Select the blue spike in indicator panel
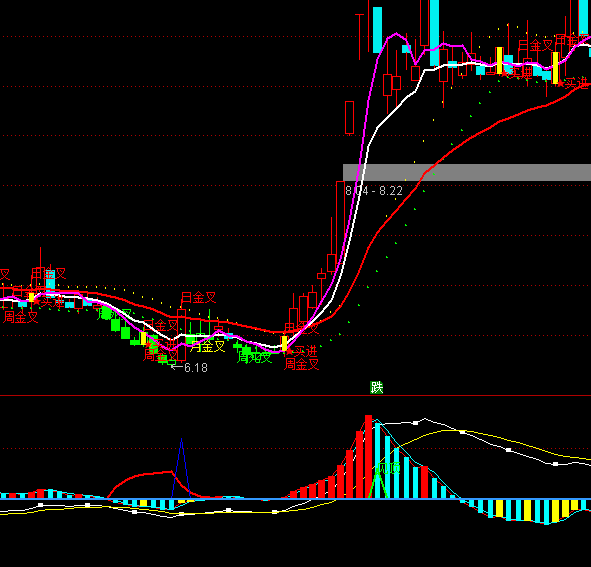Screen dimensions: 591x567 coord(182,468)
